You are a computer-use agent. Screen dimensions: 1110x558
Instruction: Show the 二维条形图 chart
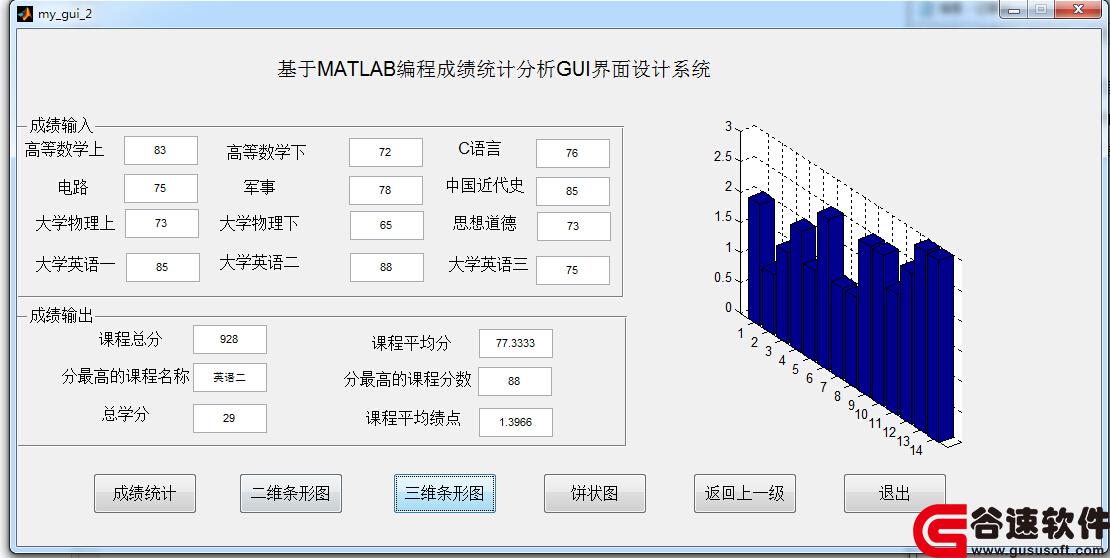pos(290,494)
